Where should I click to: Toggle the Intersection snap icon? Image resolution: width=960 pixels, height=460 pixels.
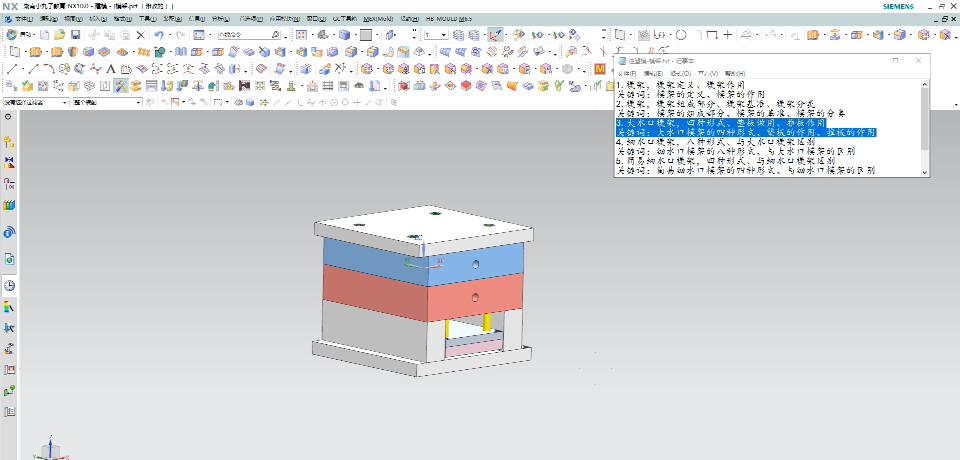click(x=323, y=102)
